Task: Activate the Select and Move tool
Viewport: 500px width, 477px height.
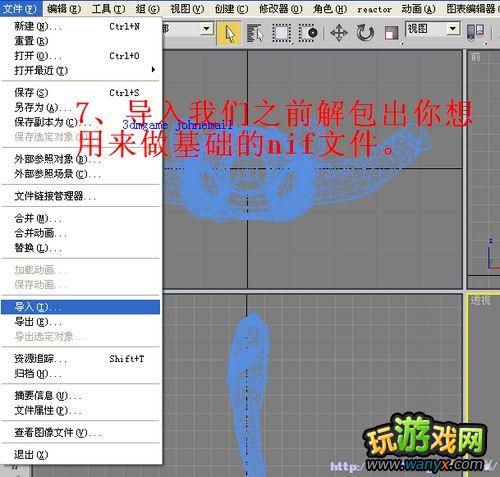Action: pos(339,33)
